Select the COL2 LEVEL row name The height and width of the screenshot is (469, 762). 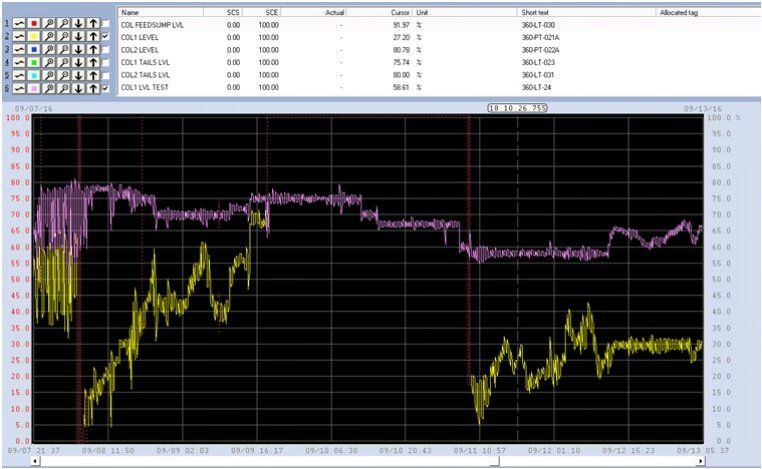pyautogui.click(x=139, y=50)
